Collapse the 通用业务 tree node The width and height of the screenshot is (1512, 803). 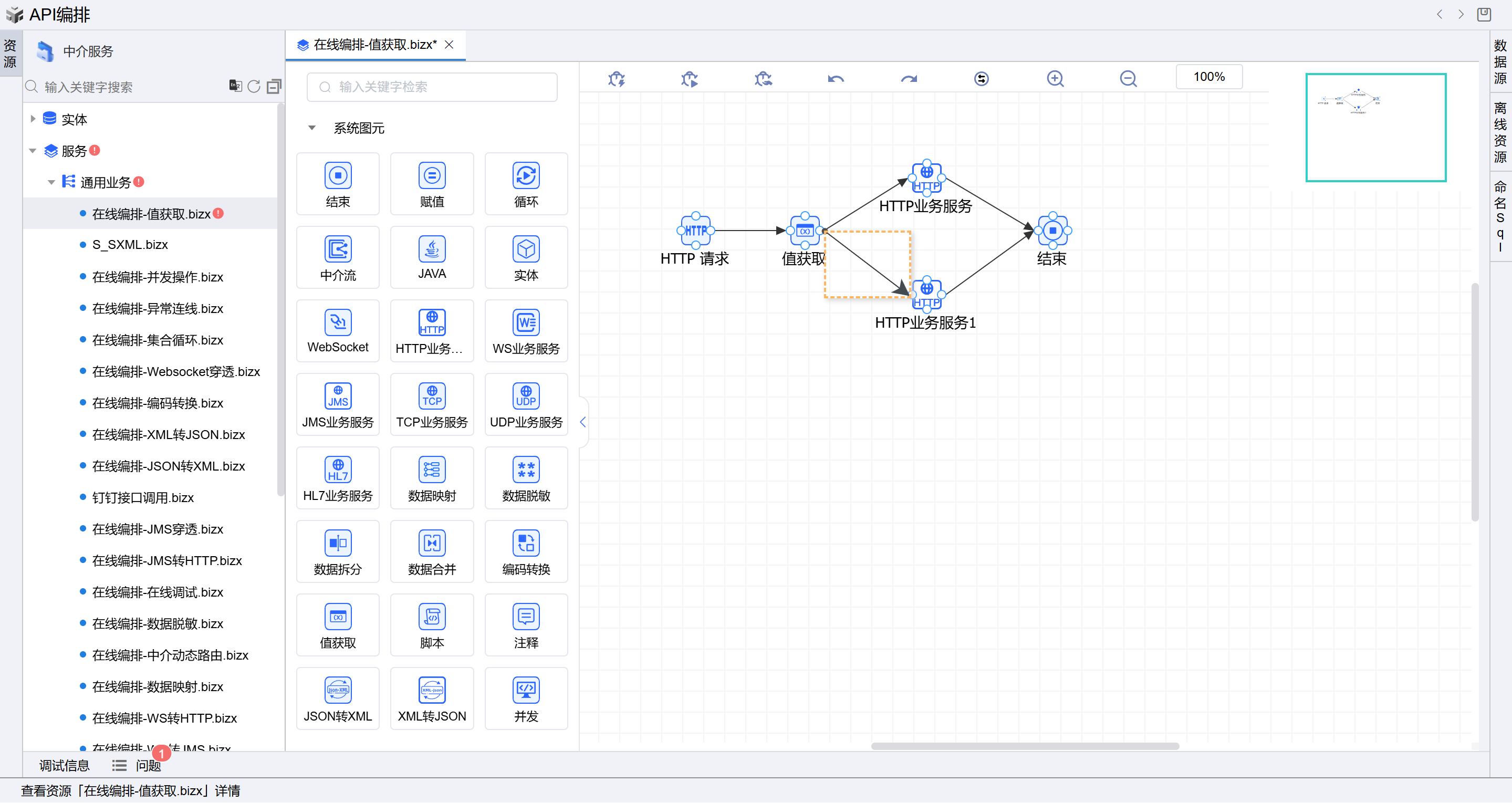point(51,183)
